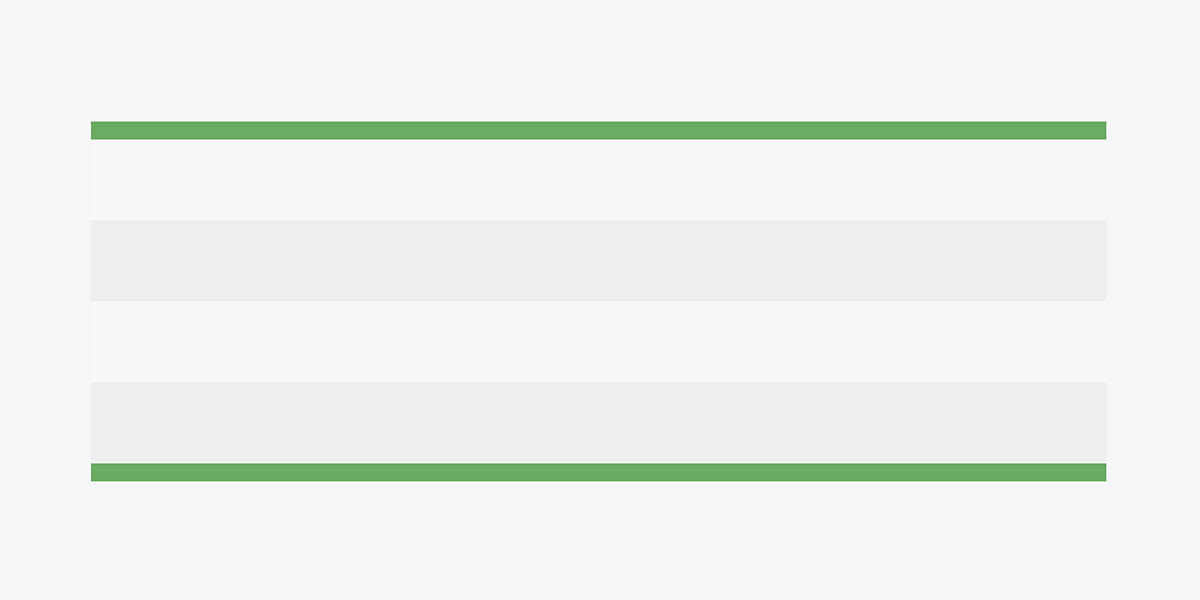This screenshot has height=600, width=1200.
Task: Click the lower lighter striped row
Action: 598,342
